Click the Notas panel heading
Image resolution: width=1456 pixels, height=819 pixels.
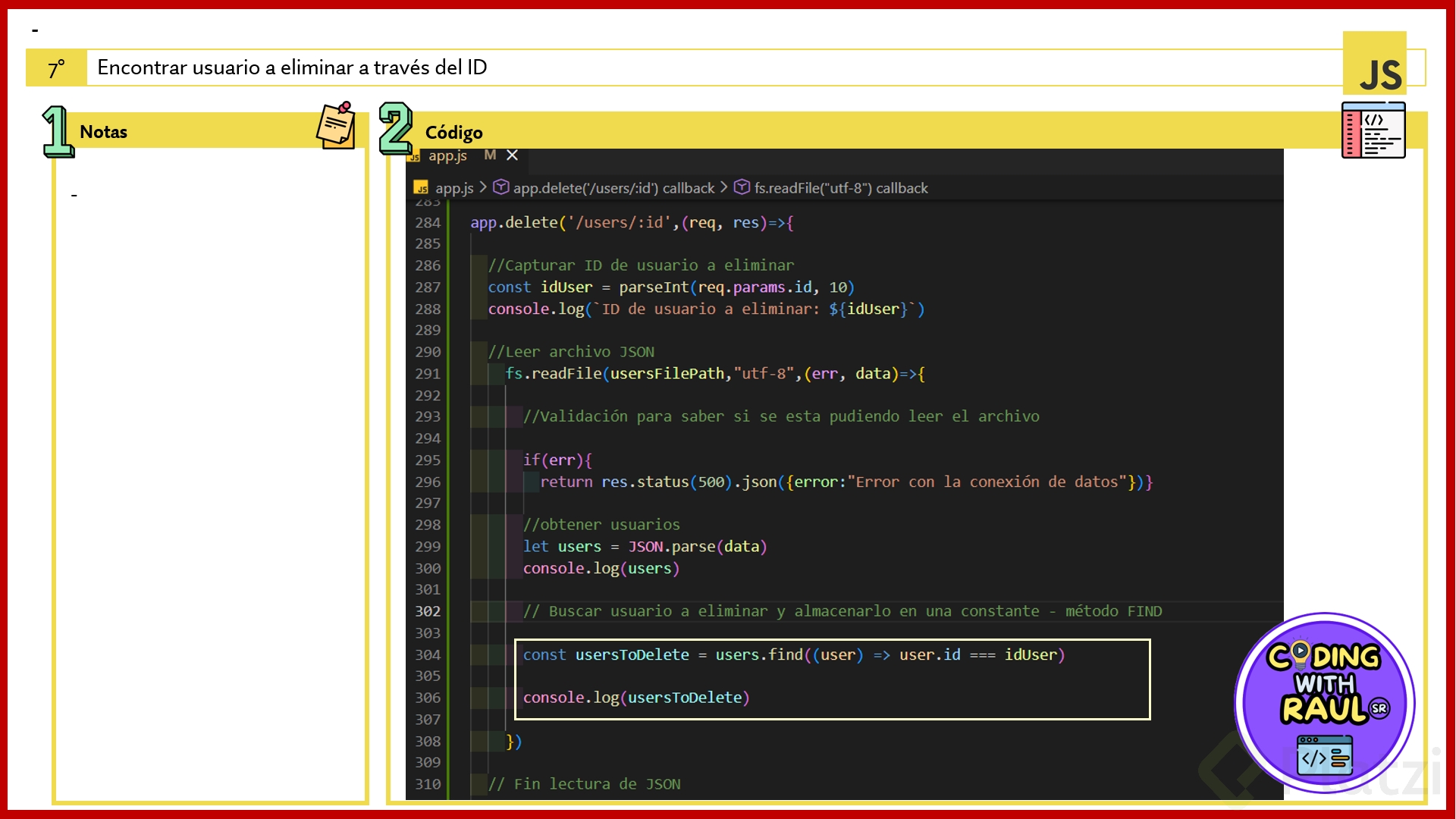[x=104, y=132]
